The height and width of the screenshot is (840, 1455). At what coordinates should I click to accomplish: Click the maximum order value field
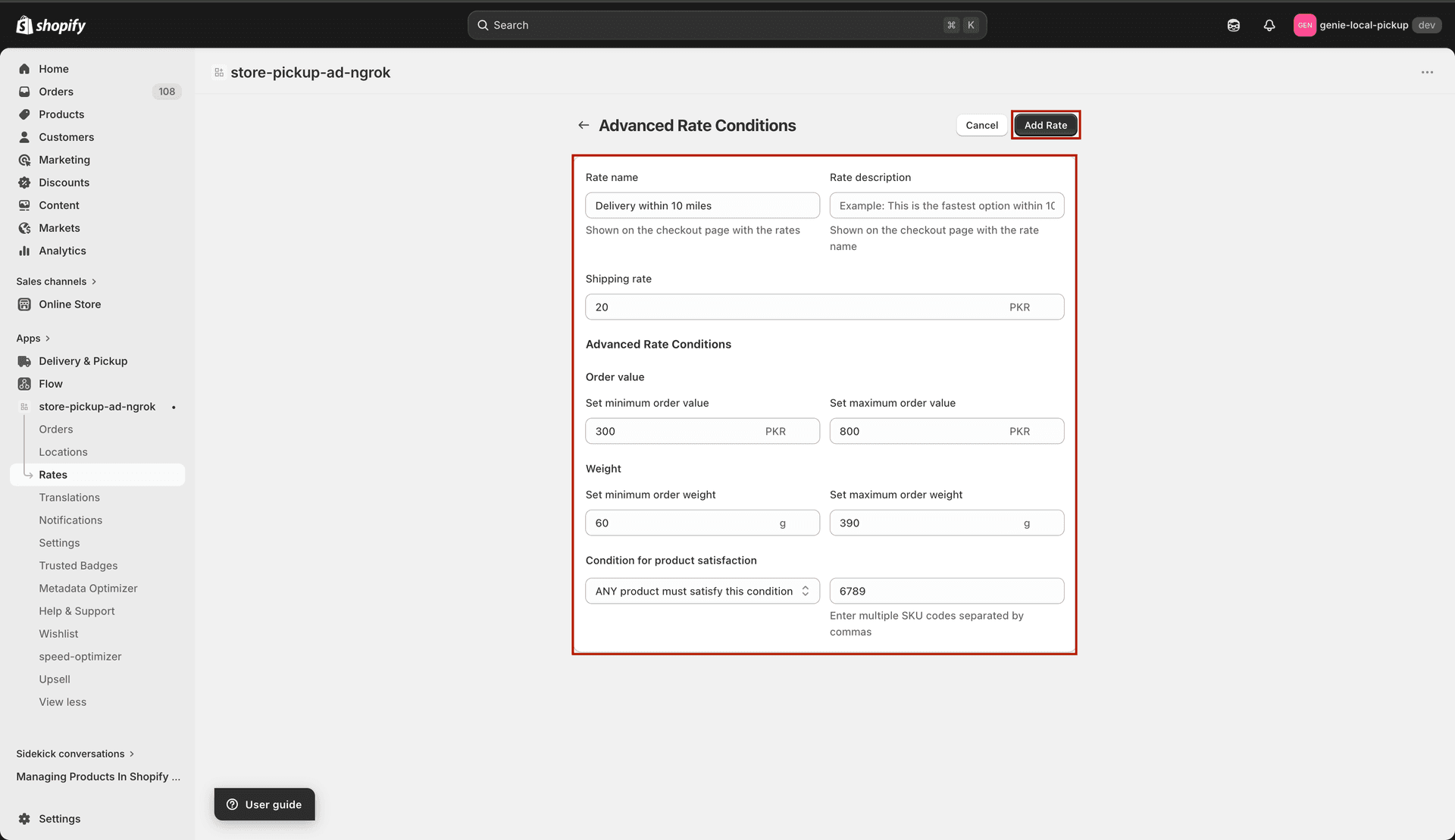pyautogui.click(x=947, y=431)
